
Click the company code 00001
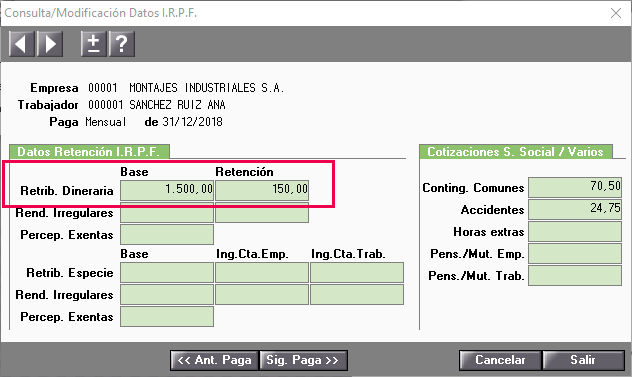click(x=103, y=87)
